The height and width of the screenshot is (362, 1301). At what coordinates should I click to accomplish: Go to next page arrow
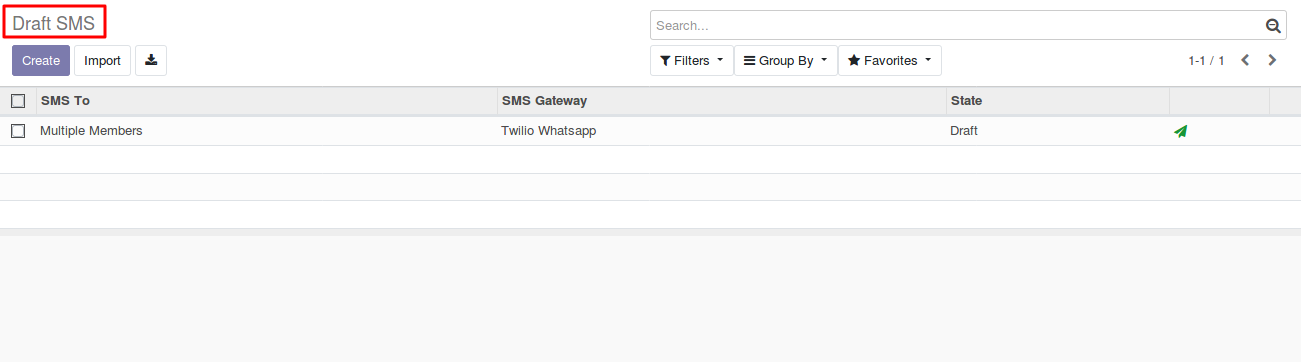[1272, 60]
